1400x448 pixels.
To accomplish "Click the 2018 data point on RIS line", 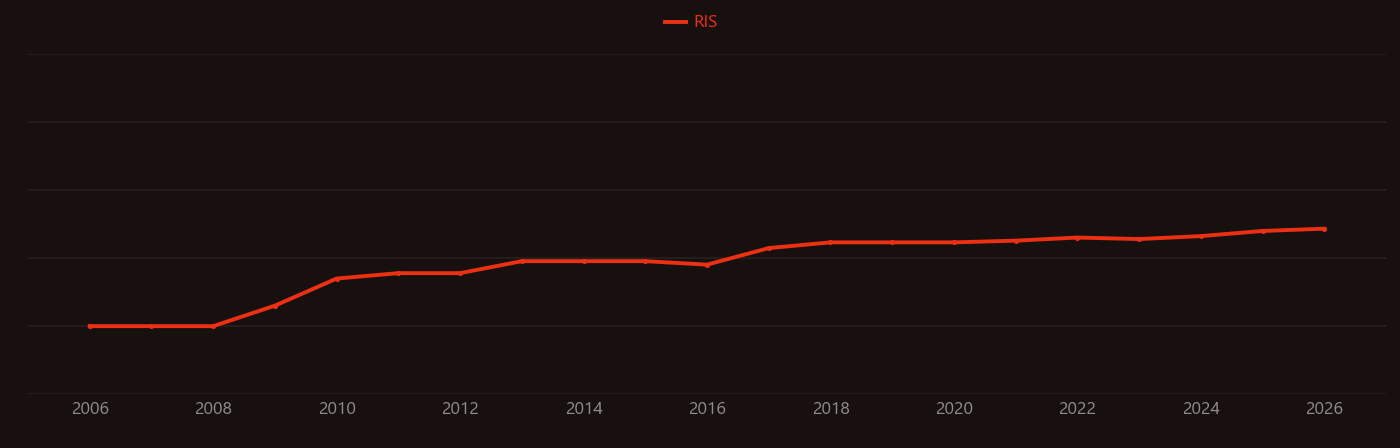I will [x=831, y=242].
